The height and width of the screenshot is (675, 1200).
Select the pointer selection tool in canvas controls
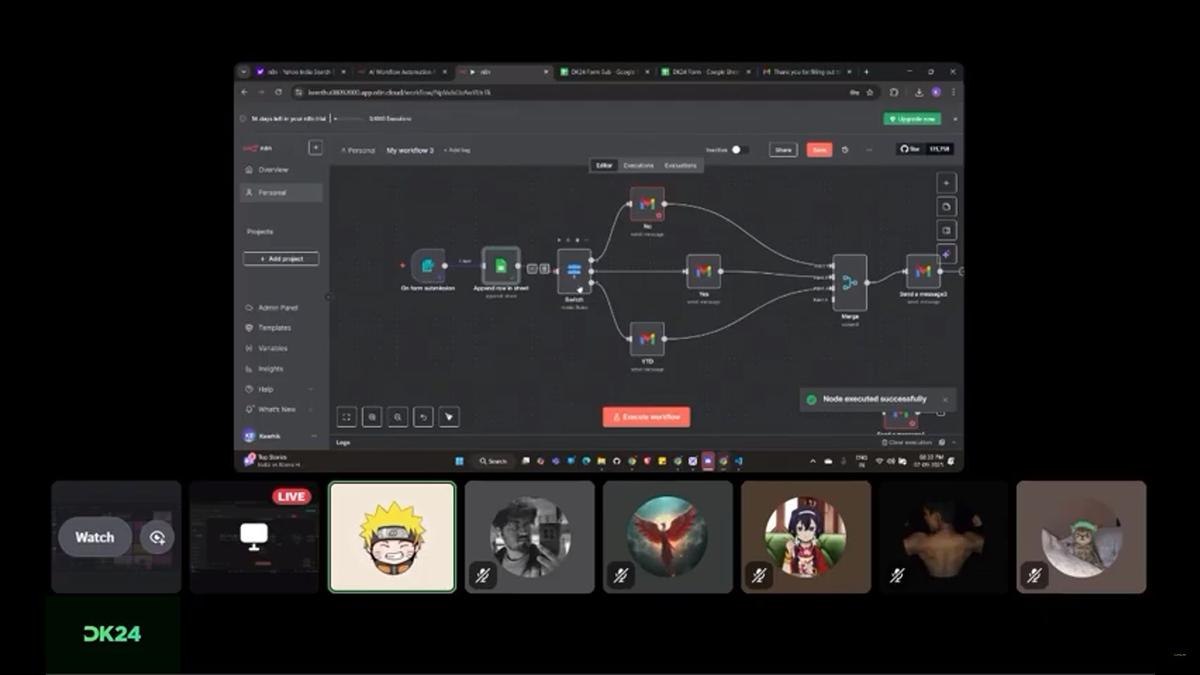[x=448, y=416]
